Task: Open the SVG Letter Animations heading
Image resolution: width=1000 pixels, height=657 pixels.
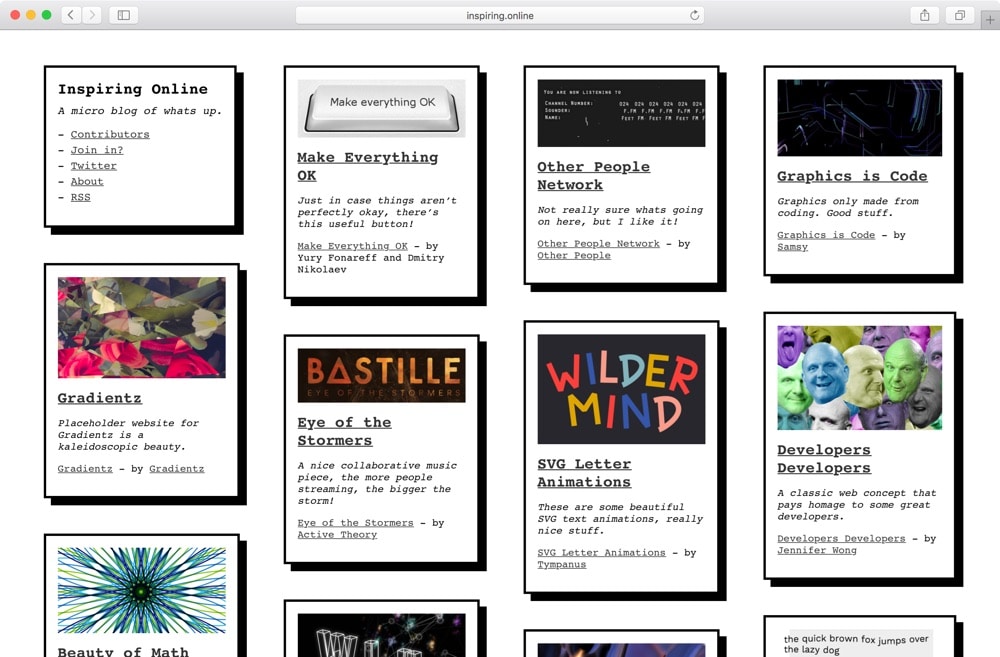Action: click(584, 473)
